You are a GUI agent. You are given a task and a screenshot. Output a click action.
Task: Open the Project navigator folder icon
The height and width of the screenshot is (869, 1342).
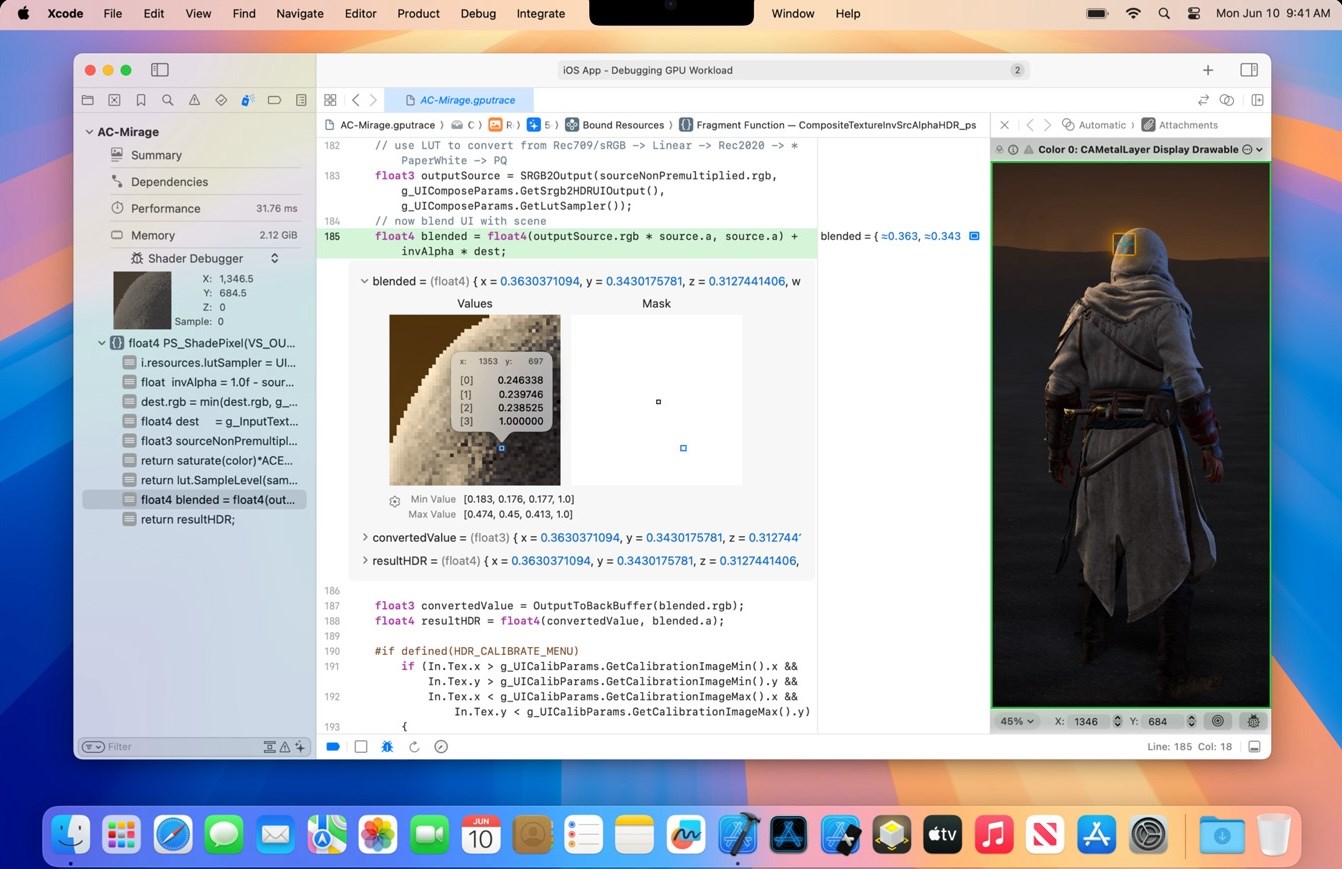click(x=87, y=100)
